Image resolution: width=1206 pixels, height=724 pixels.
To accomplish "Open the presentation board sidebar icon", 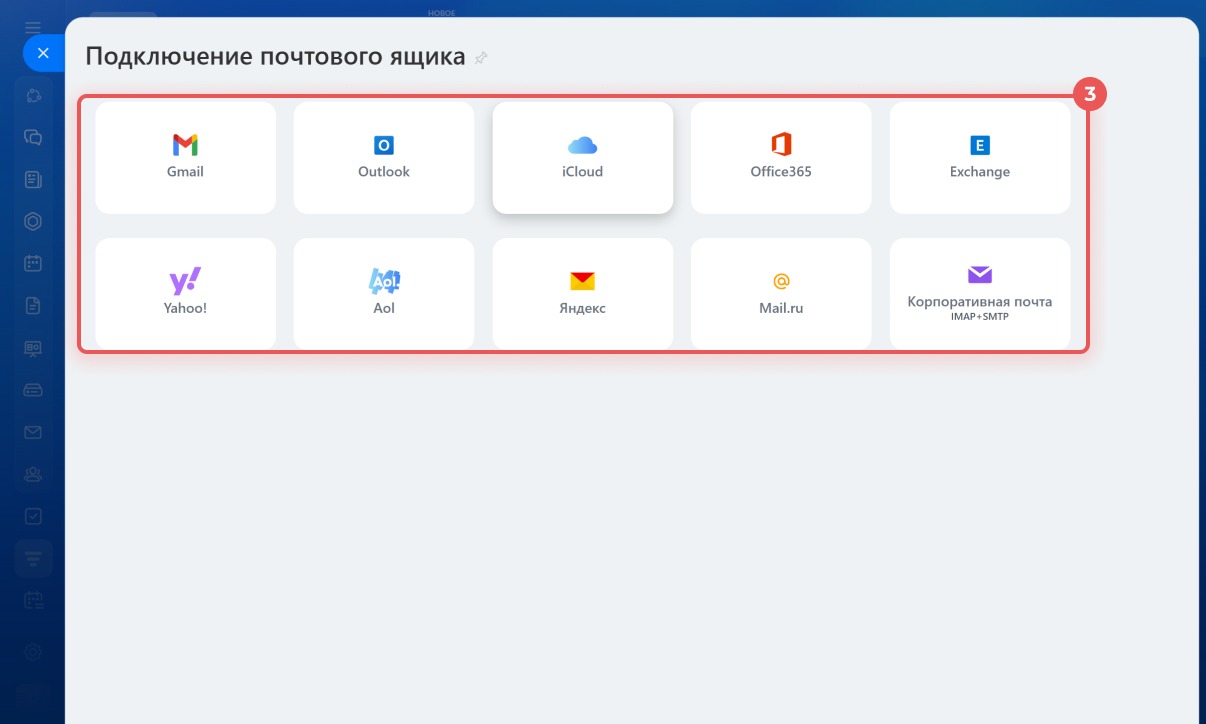I will [x=33, y=348].
